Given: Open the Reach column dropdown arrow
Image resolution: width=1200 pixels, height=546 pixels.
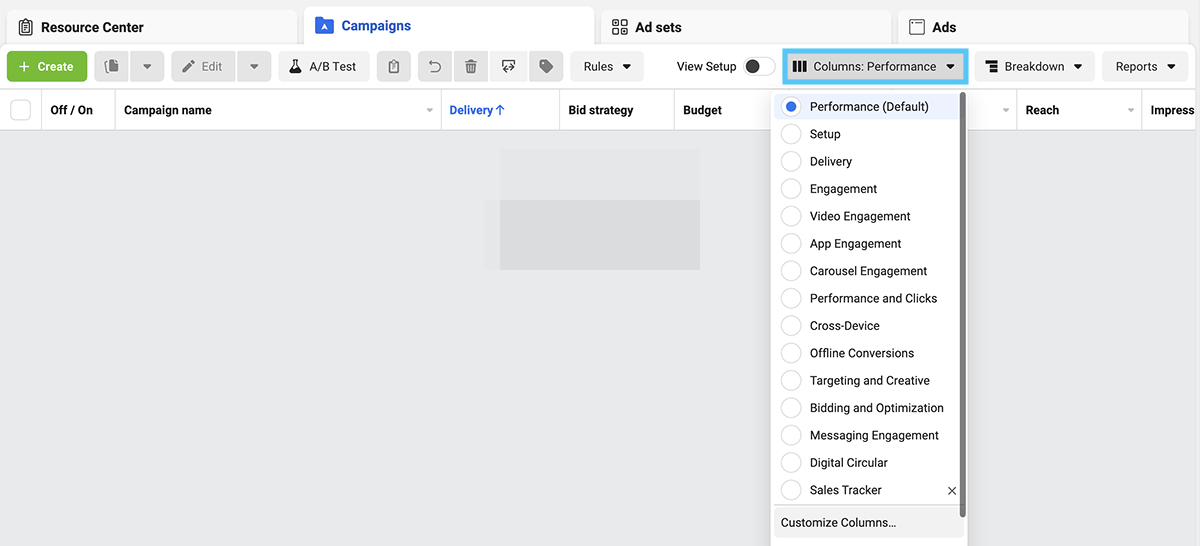Looking at the screenshot, I should pyautogui.click(x=1131, y=110).
